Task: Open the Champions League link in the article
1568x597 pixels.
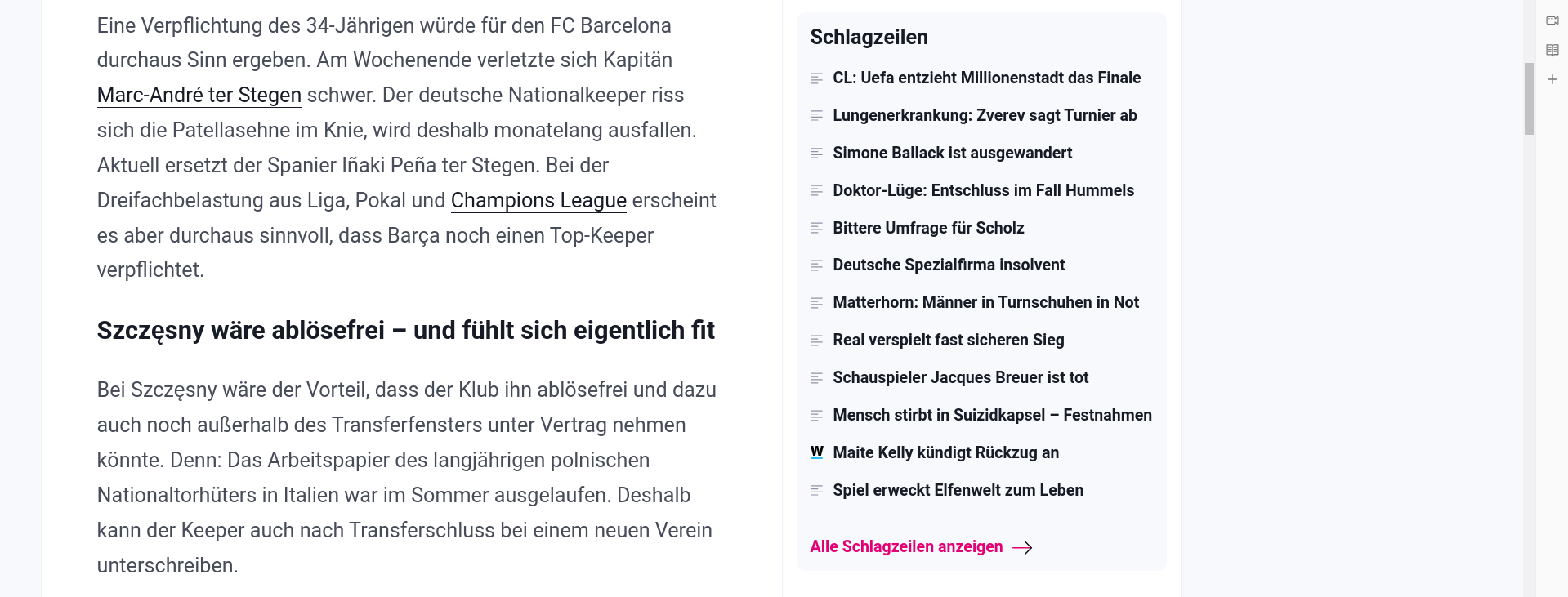Action: point(538,201)
